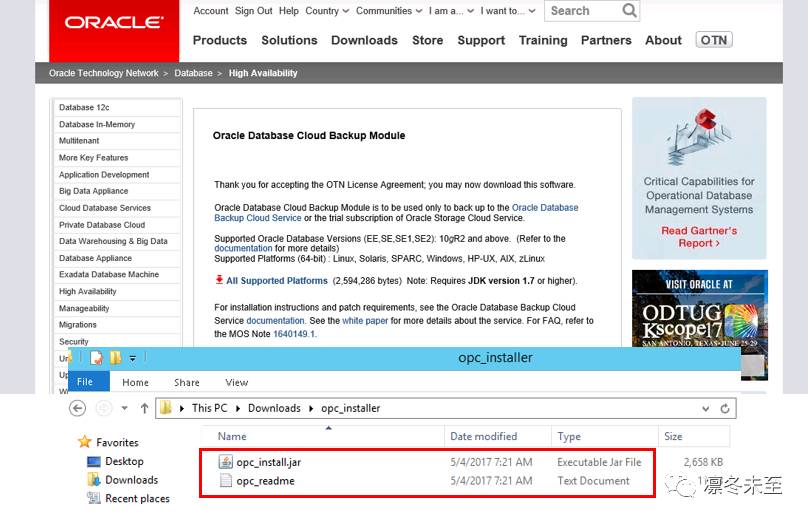The width and height of the screenshot is (808, 520).
Task: Click the OTN button
Action: (714, 40)
